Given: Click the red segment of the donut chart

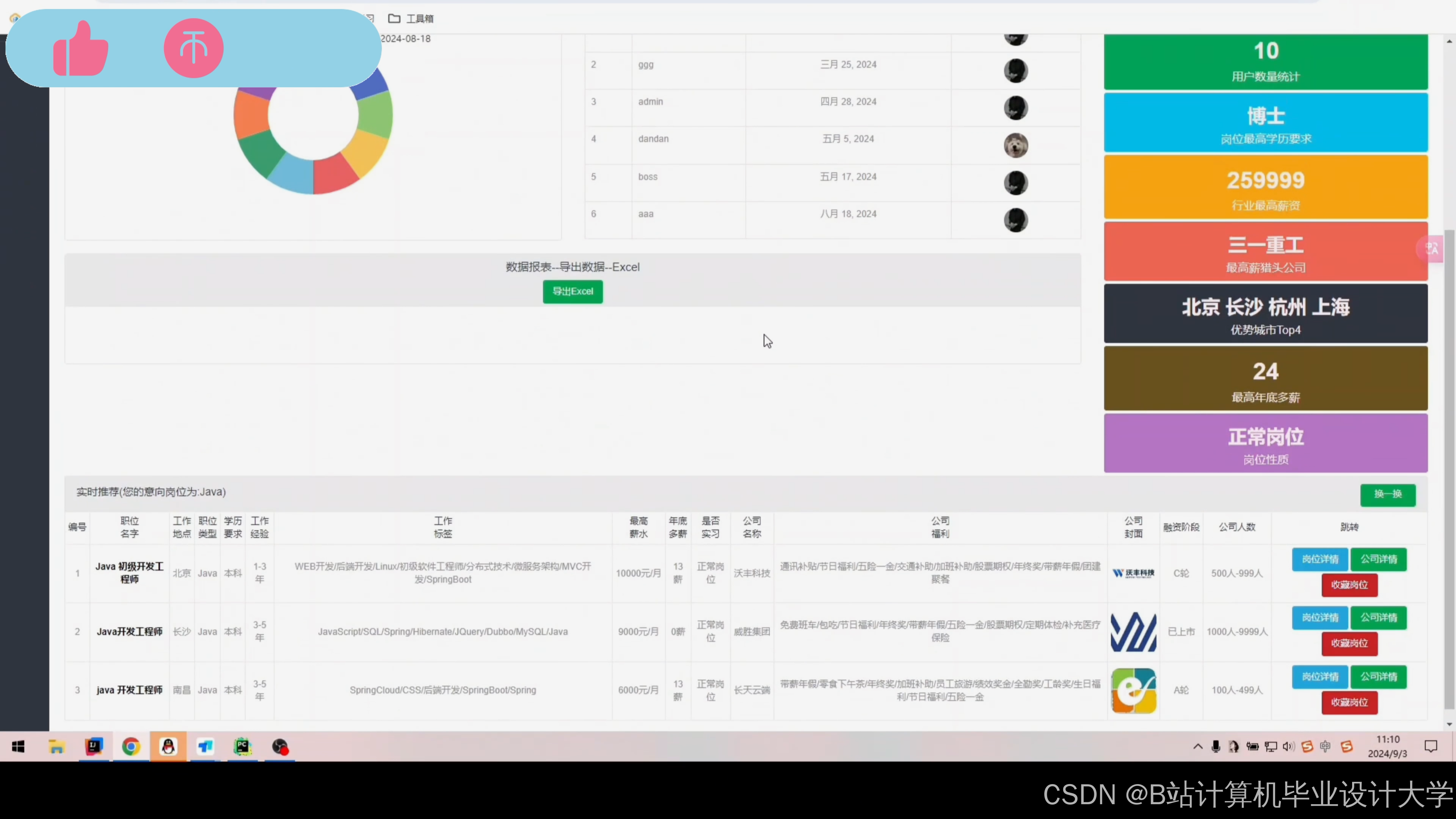Looking at the screenshot, I should tap(334, 174).
